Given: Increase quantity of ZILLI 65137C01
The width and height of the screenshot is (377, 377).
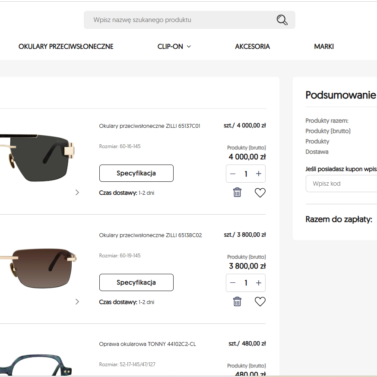Looking at the screenshot, I should 258,174.
